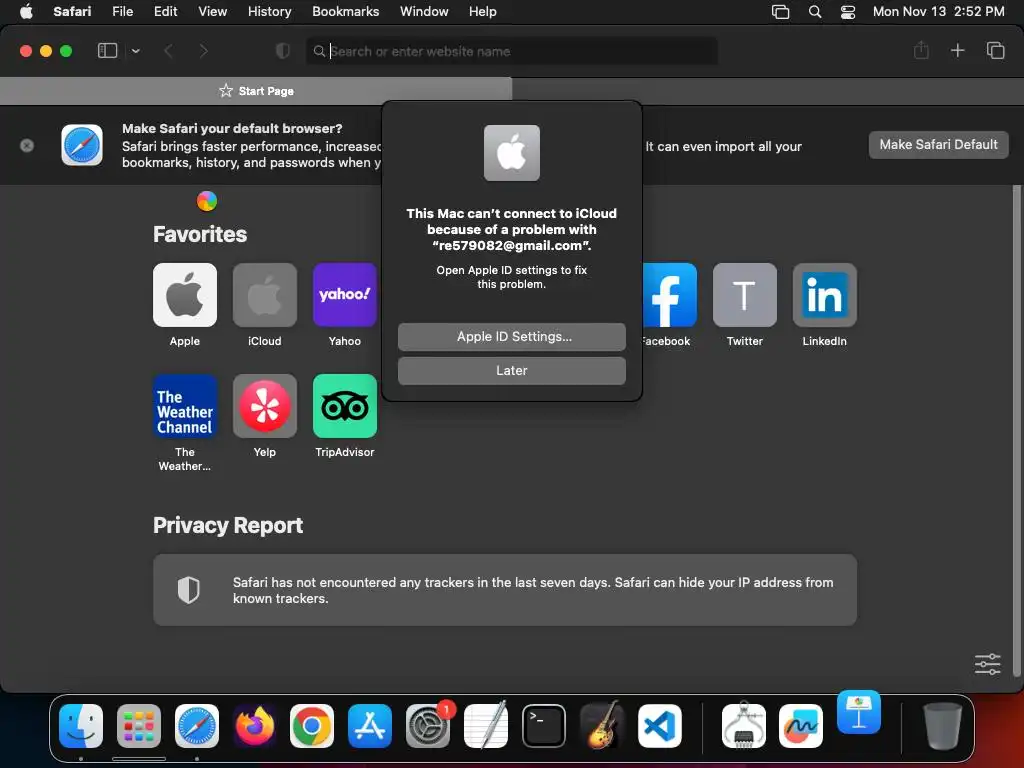Open the Yahoo favorite tile
1024x768 pixels.
[x=345, y=295]
